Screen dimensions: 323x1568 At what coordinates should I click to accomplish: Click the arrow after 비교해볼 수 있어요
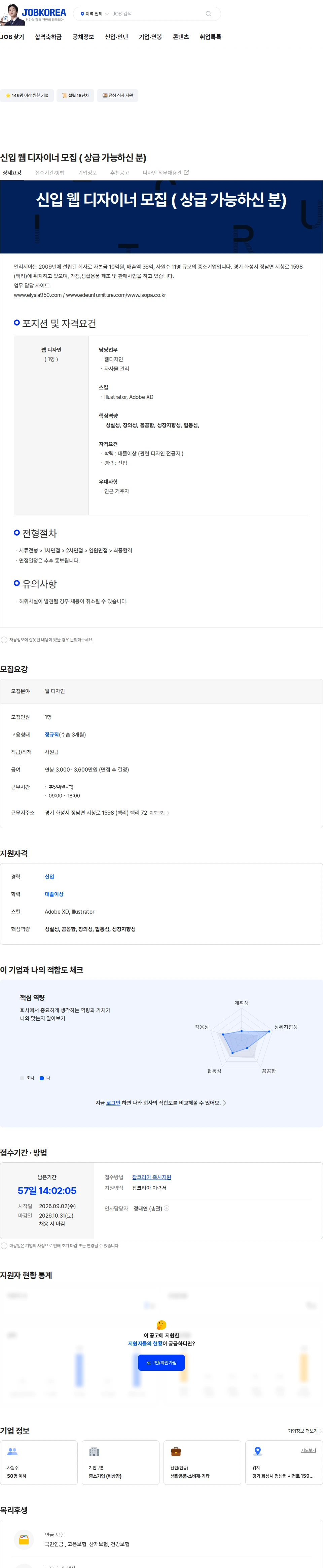pyautogui.click(x=224, y=1102)
